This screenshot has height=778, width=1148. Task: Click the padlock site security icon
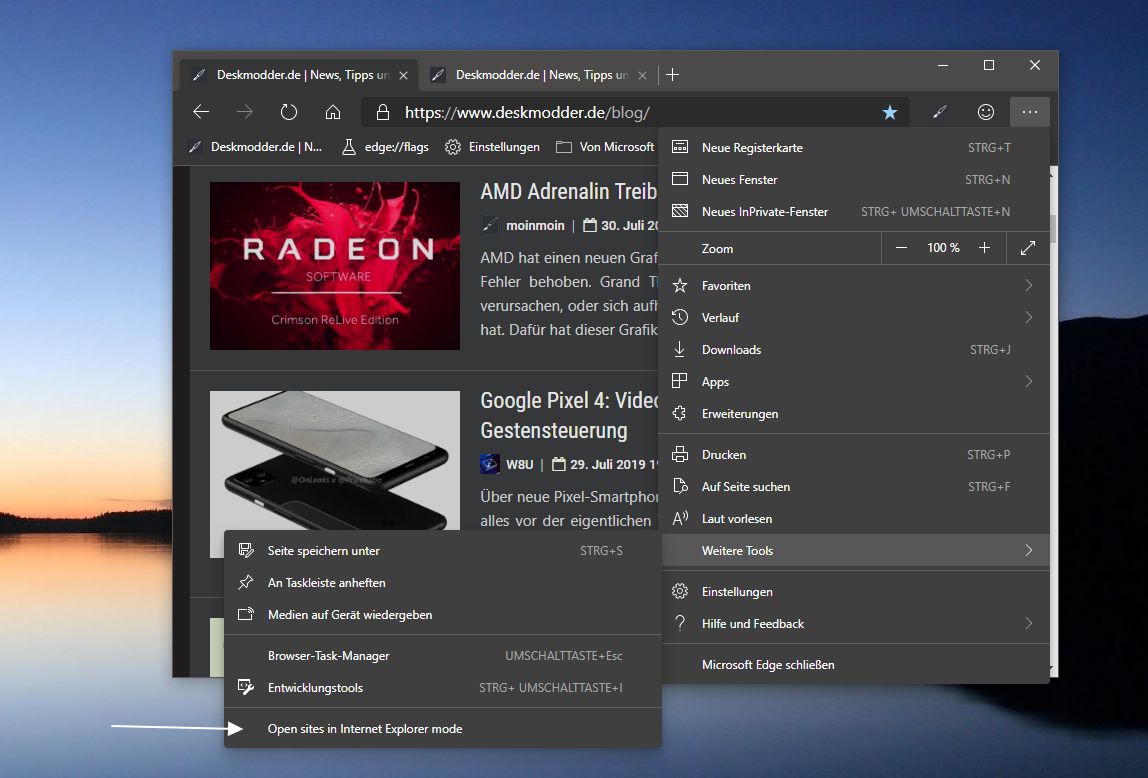[382, 112]
